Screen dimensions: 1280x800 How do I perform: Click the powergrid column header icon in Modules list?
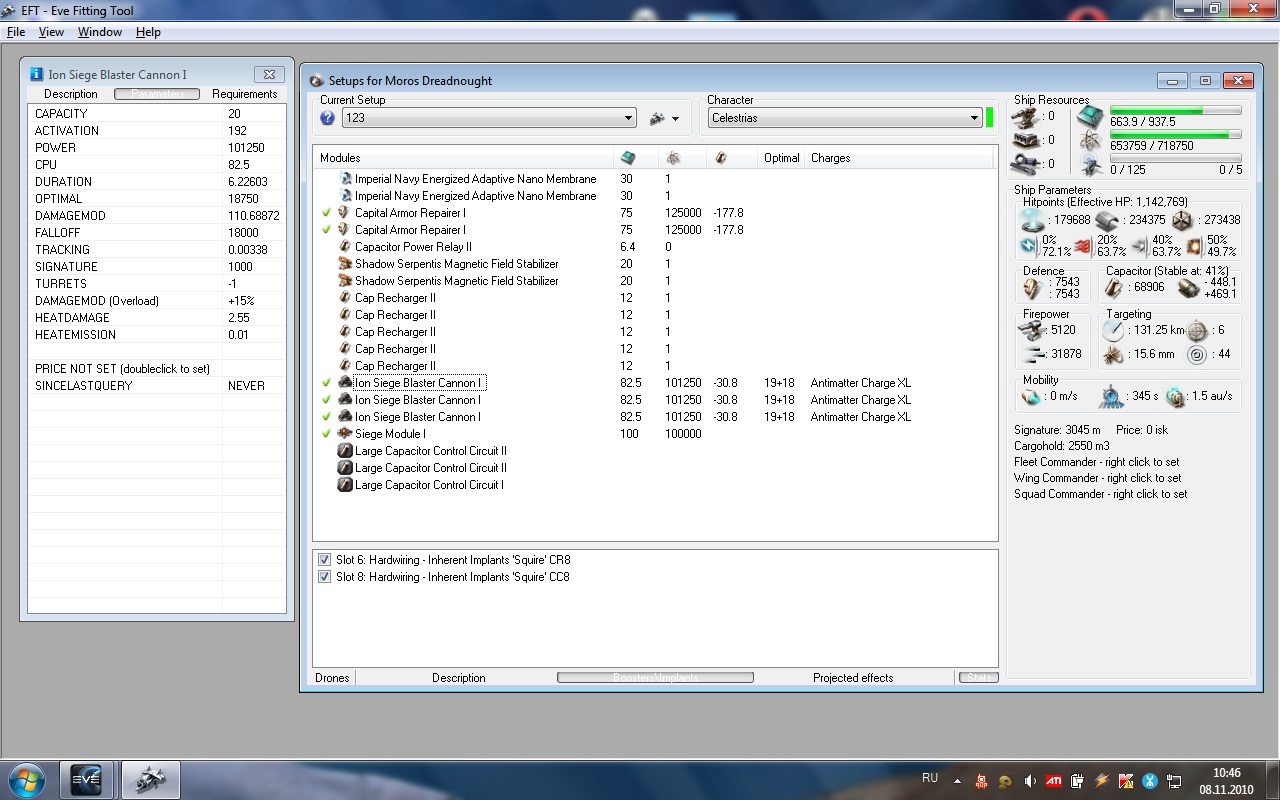pos(672,158)
